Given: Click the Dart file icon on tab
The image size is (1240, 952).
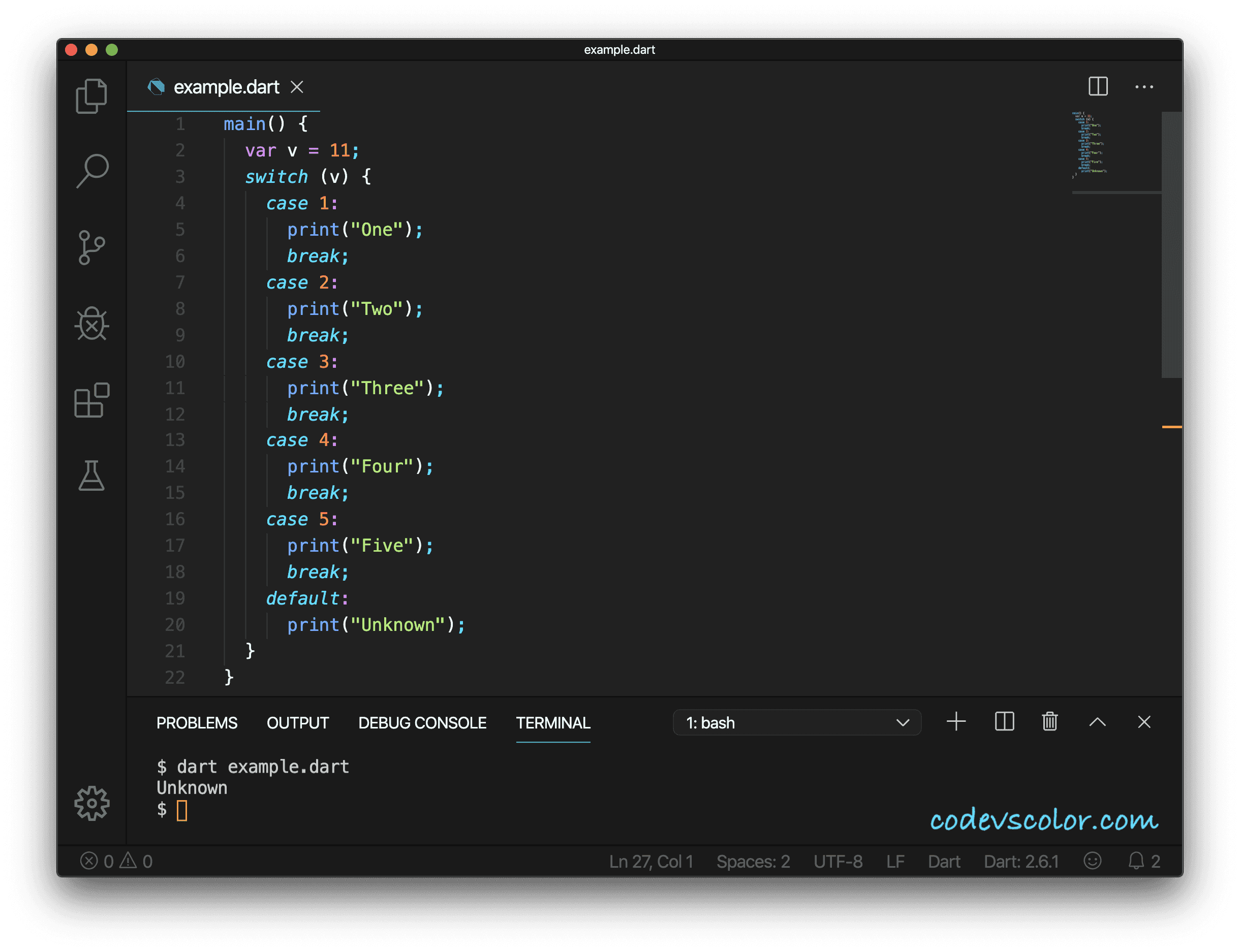Looking at the screenshot, I should point(156,87).
